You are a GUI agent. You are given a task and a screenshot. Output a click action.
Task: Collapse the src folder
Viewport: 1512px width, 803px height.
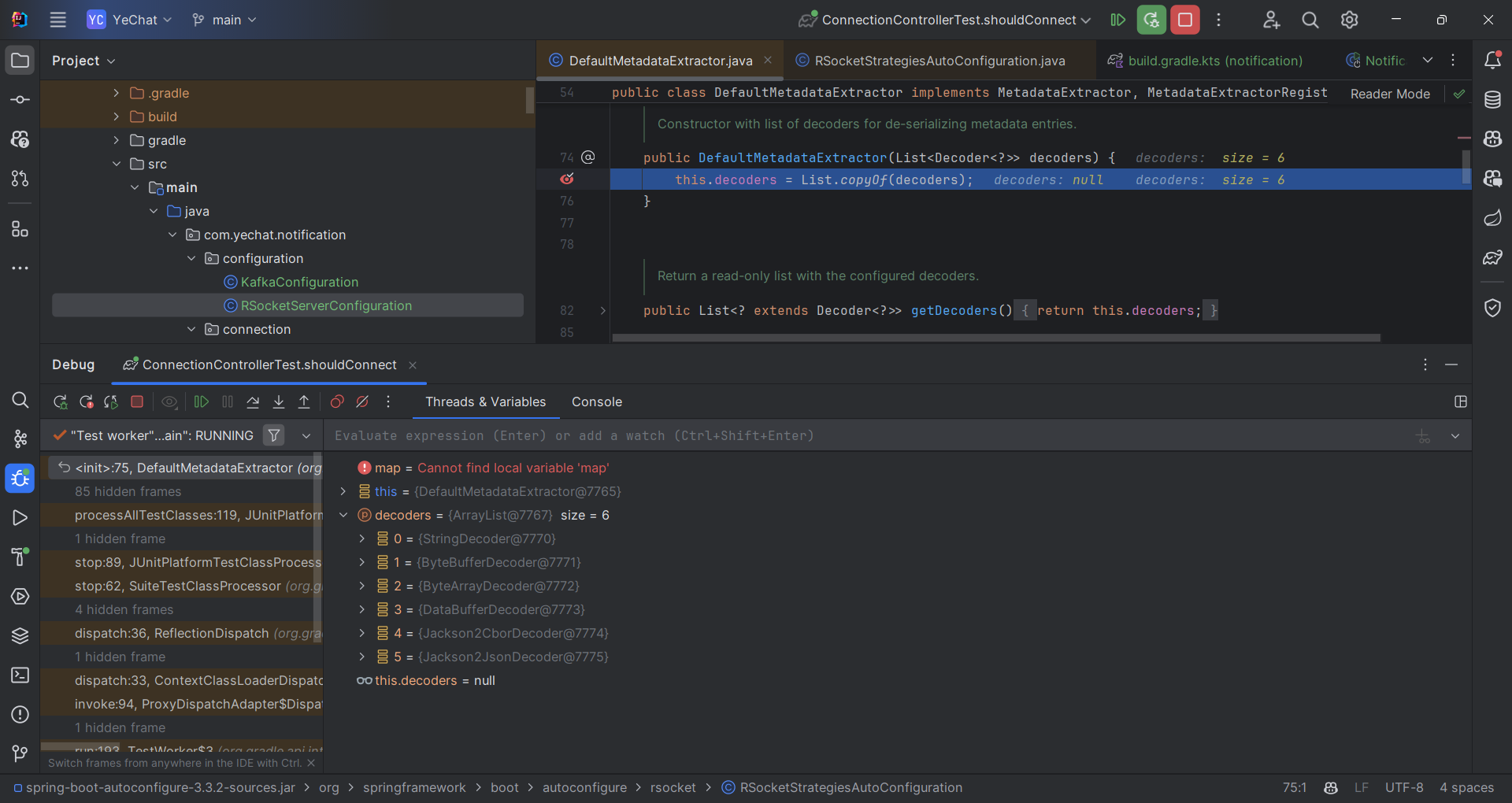pos(116,164)
